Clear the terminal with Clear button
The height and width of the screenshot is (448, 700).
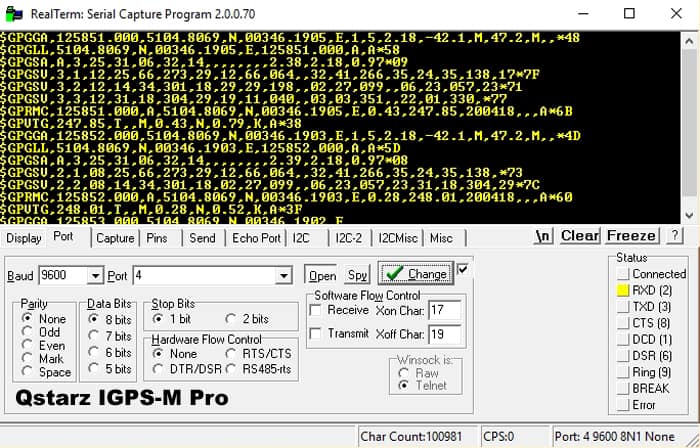click(x=580, y=236)
